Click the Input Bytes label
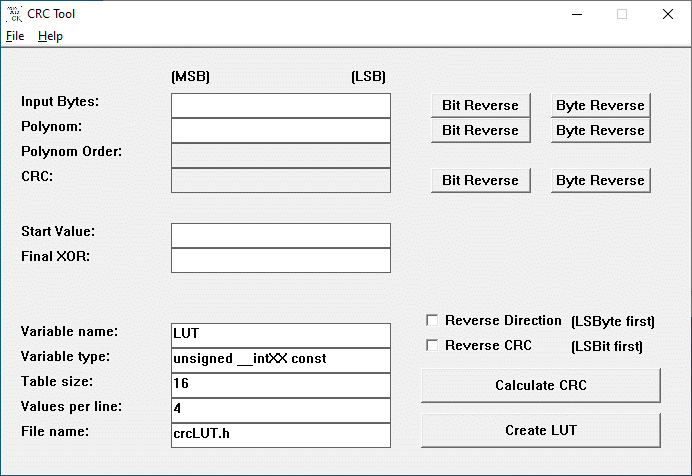The image size is (692, 476). point(60,101)
